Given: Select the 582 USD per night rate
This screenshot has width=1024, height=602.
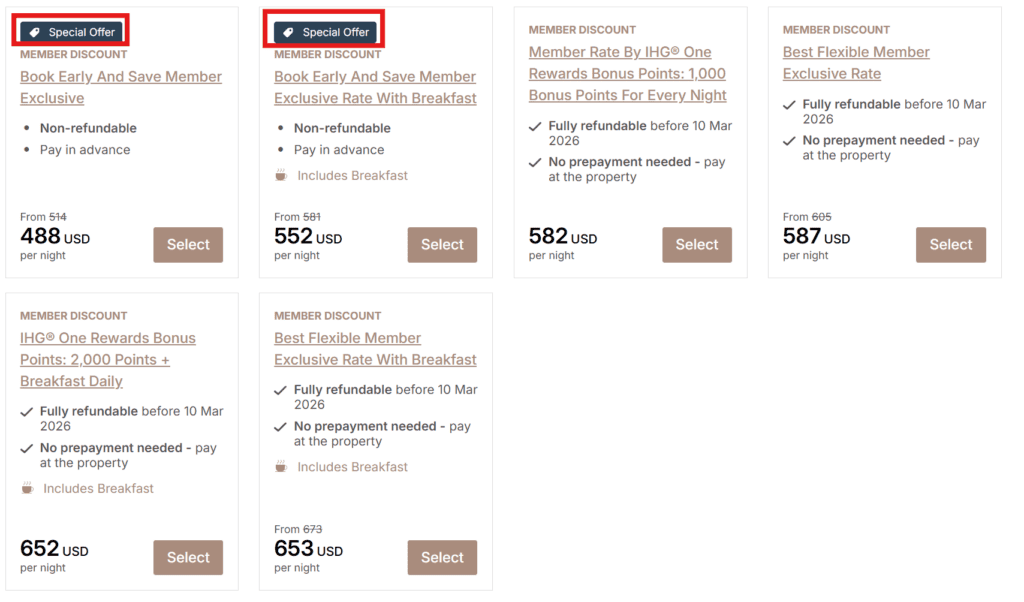Looking at the screenshot, I should click(697, 244).
